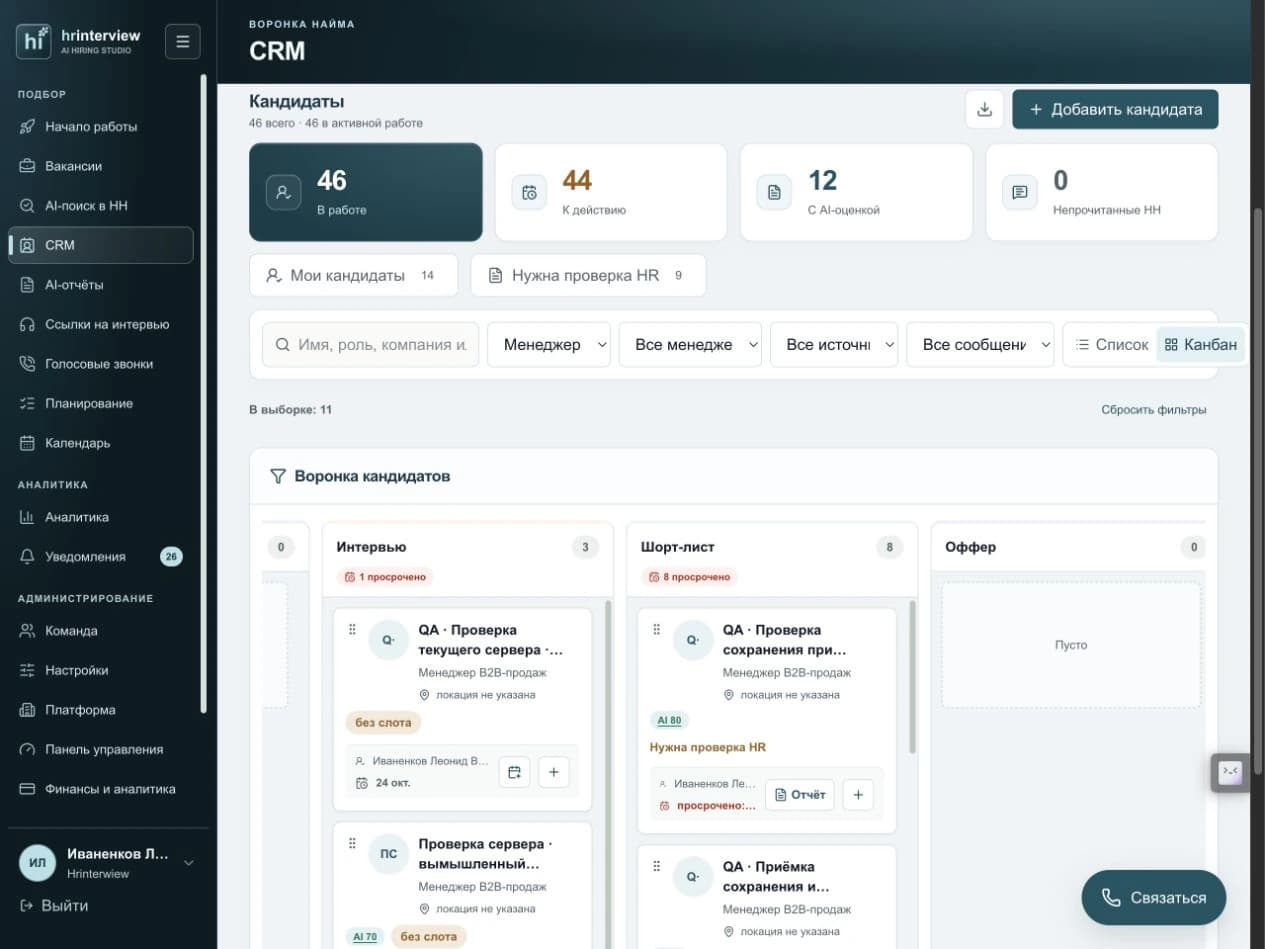The height and width of the screenshot is (949, 1265).
Task: Go to AI-поиск в HH
Action: tap(101, 205)
